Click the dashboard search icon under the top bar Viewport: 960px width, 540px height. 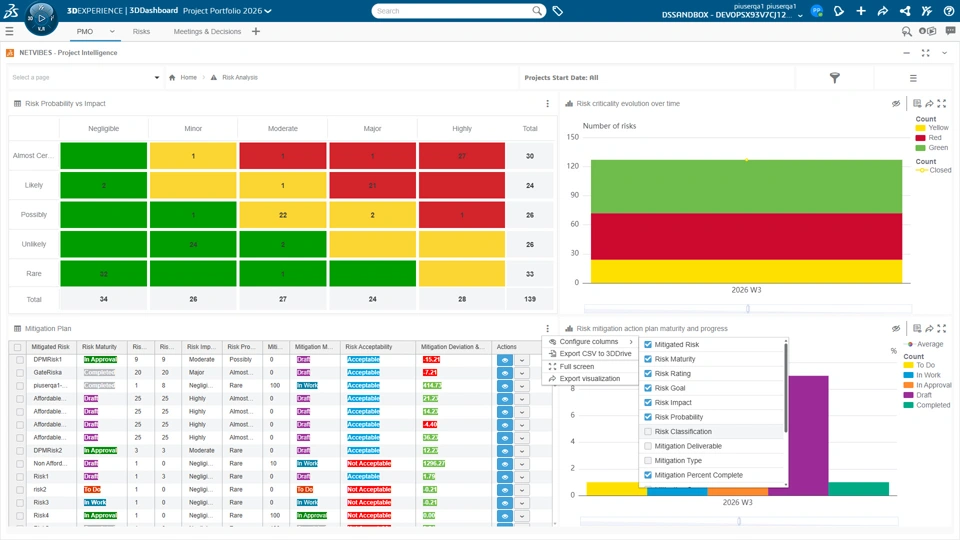pos(907,31)
